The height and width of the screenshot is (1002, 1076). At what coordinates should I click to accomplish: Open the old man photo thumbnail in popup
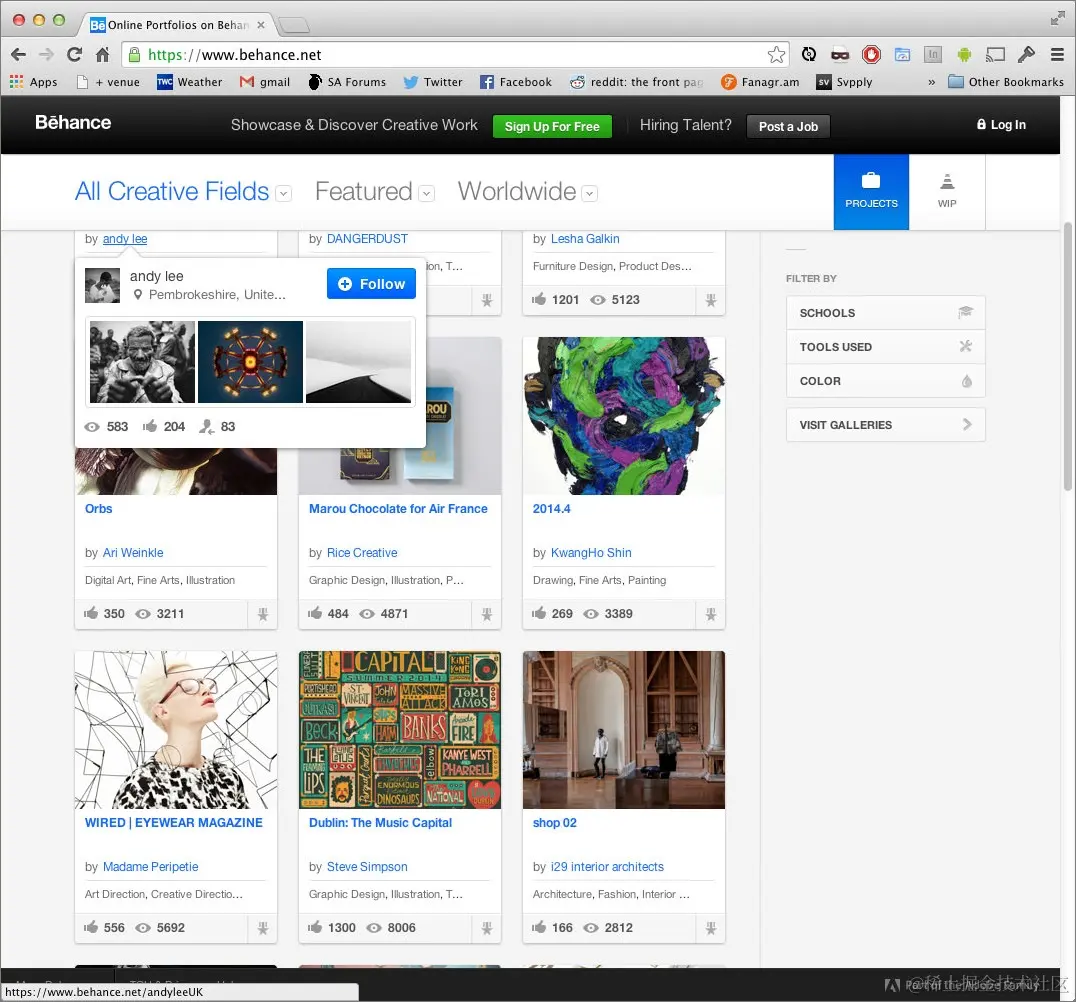[142, 362]
